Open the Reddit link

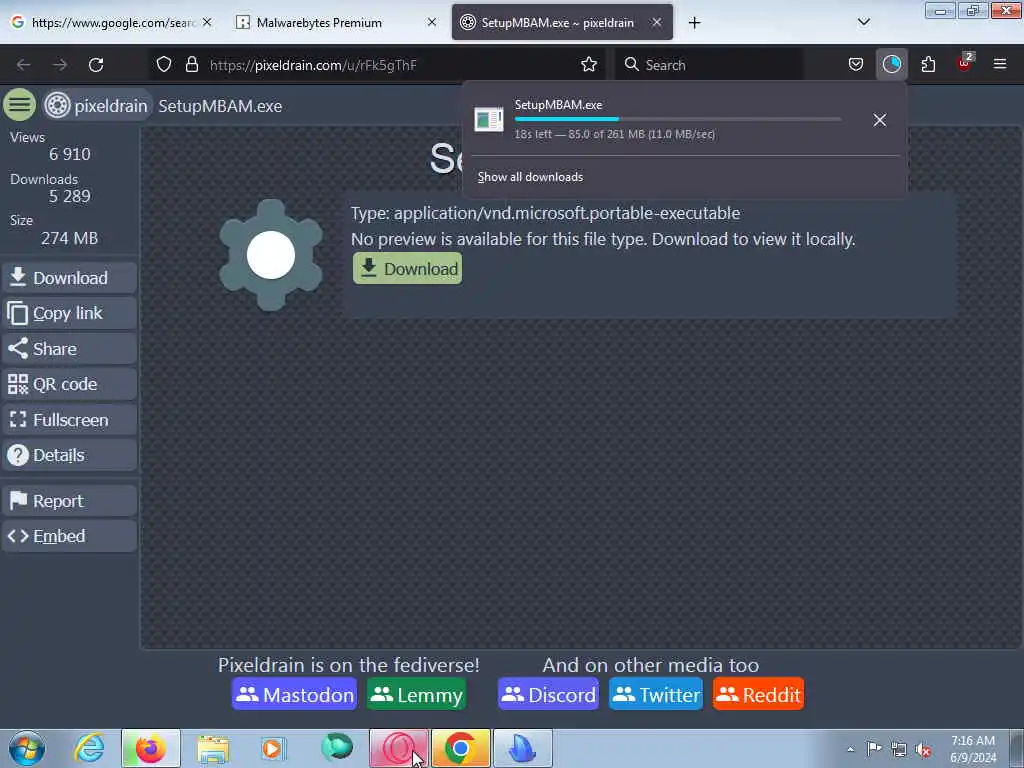758,694
